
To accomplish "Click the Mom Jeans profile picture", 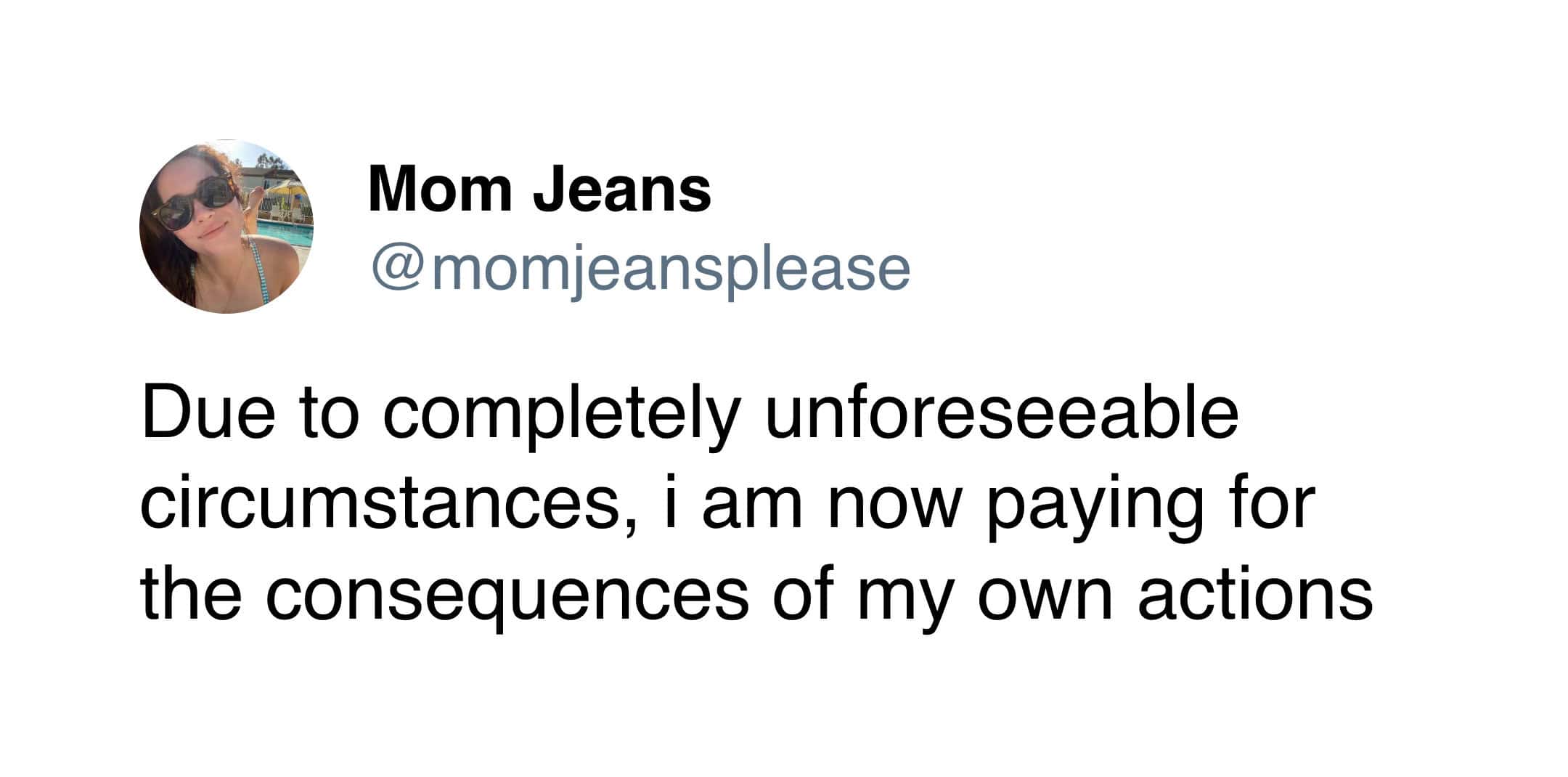I will point(226,226).
